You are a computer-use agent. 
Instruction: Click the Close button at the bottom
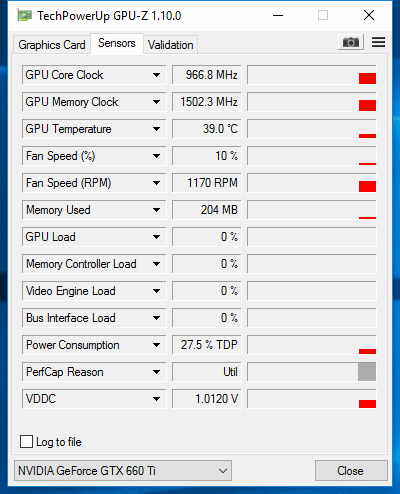click(351, 471)
